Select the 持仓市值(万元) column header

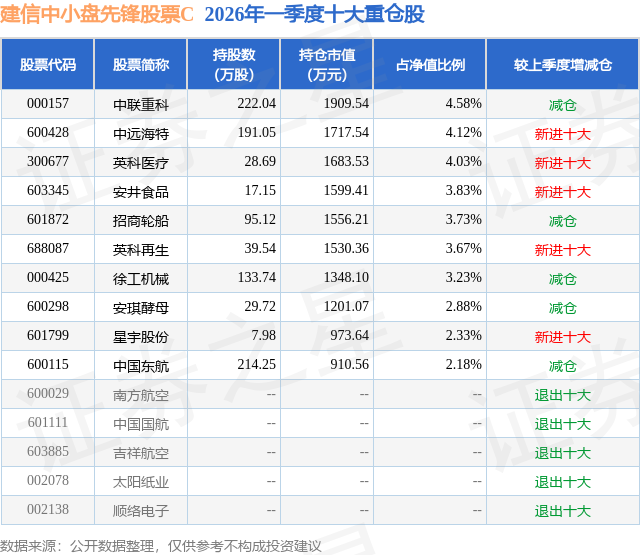click(x=327, y=64)
